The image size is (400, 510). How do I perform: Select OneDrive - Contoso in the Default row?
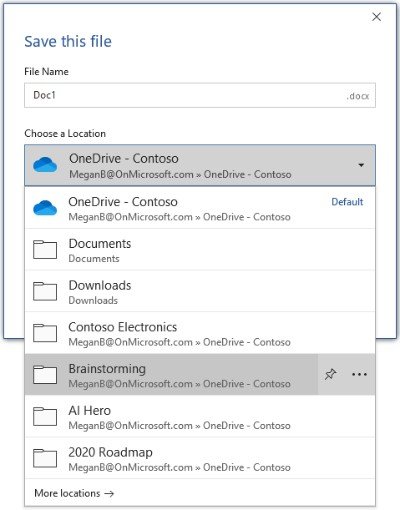123,202
